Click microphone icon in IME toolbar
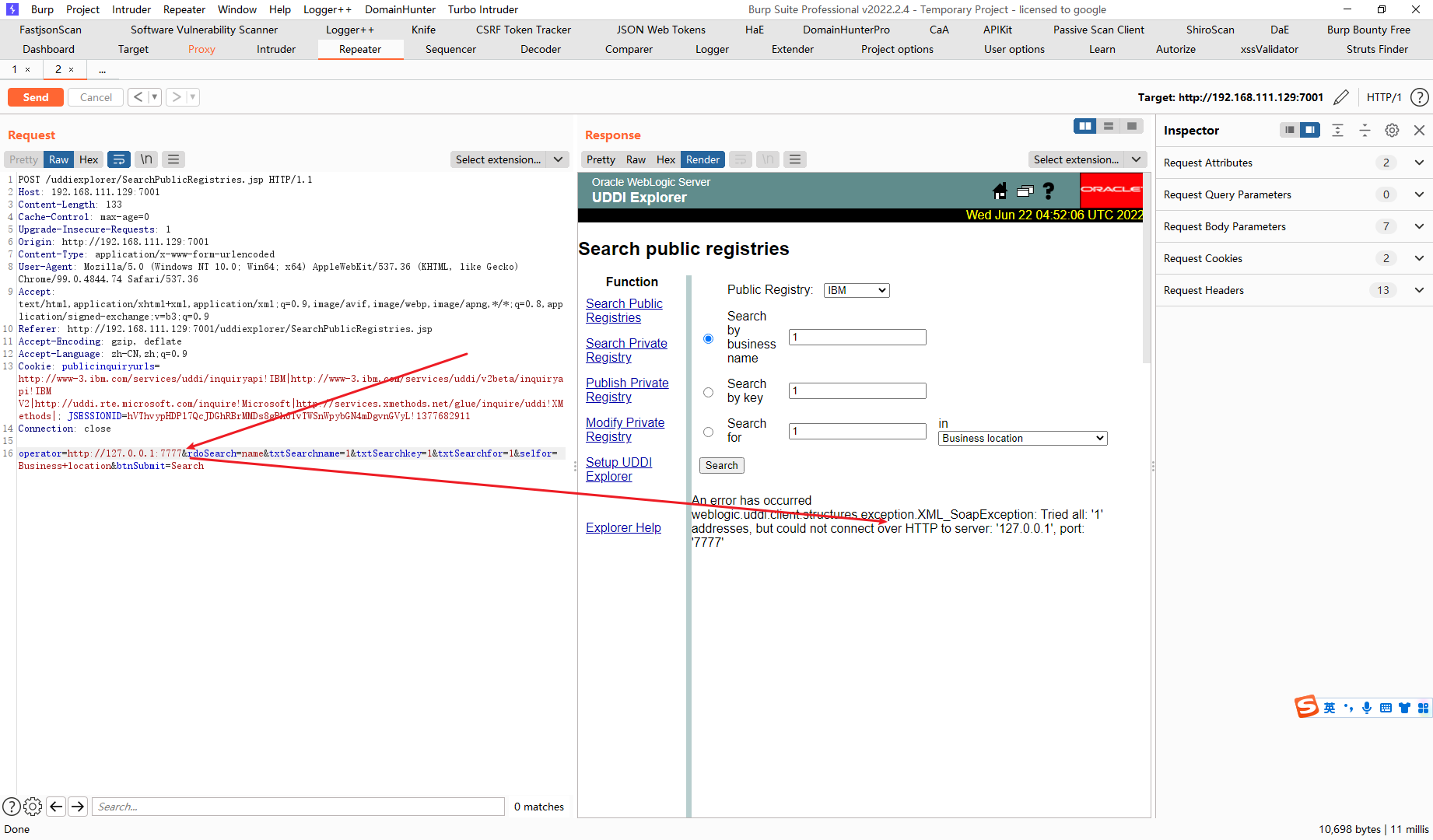This screenshot has width=1433, height=840. (1367, 708)
